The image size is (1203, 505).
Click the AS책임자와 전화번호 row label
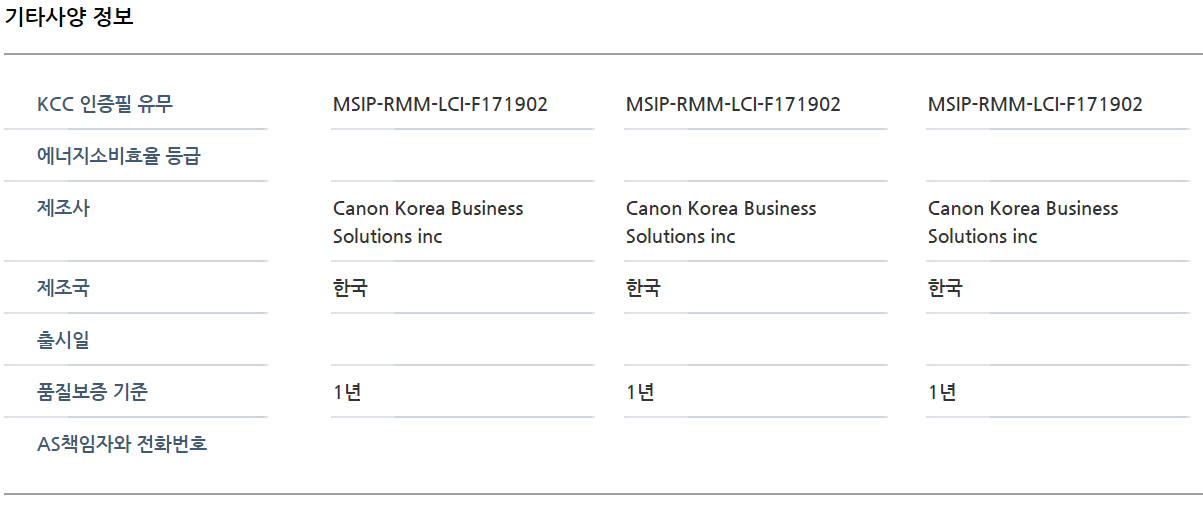point(122,444)
